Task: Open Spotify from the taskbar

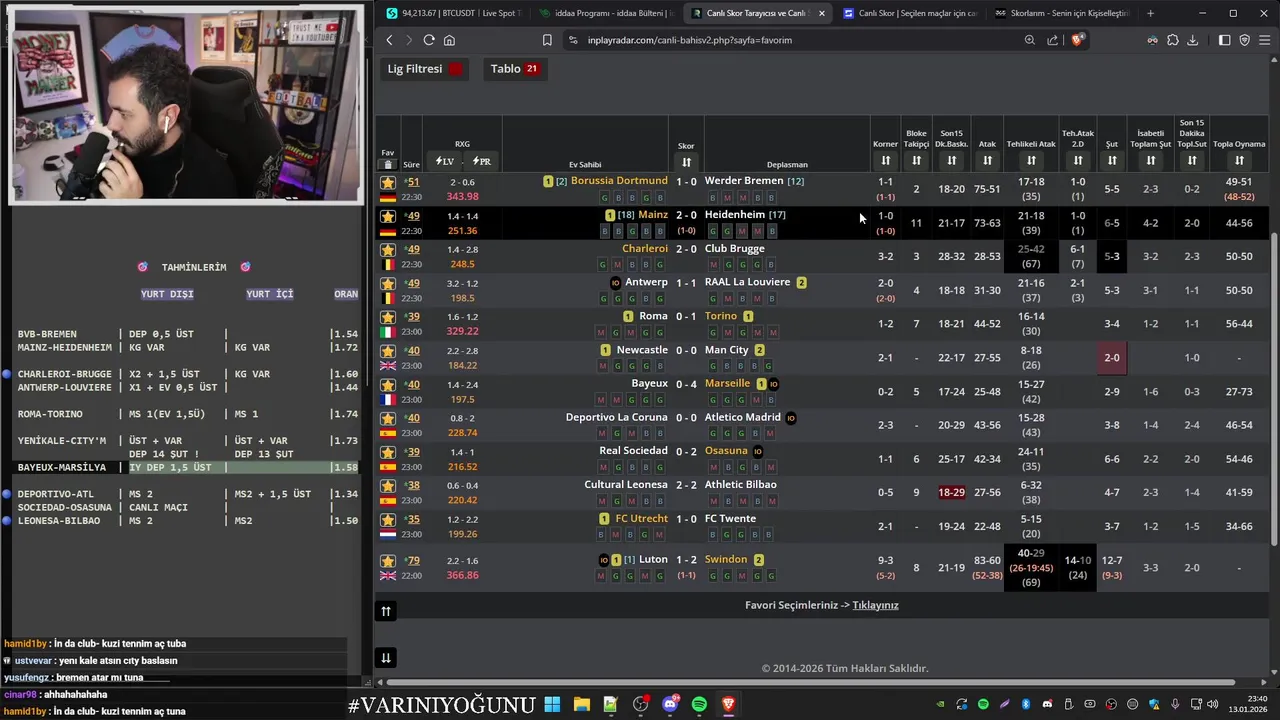Action: click(x=699, y=704)
